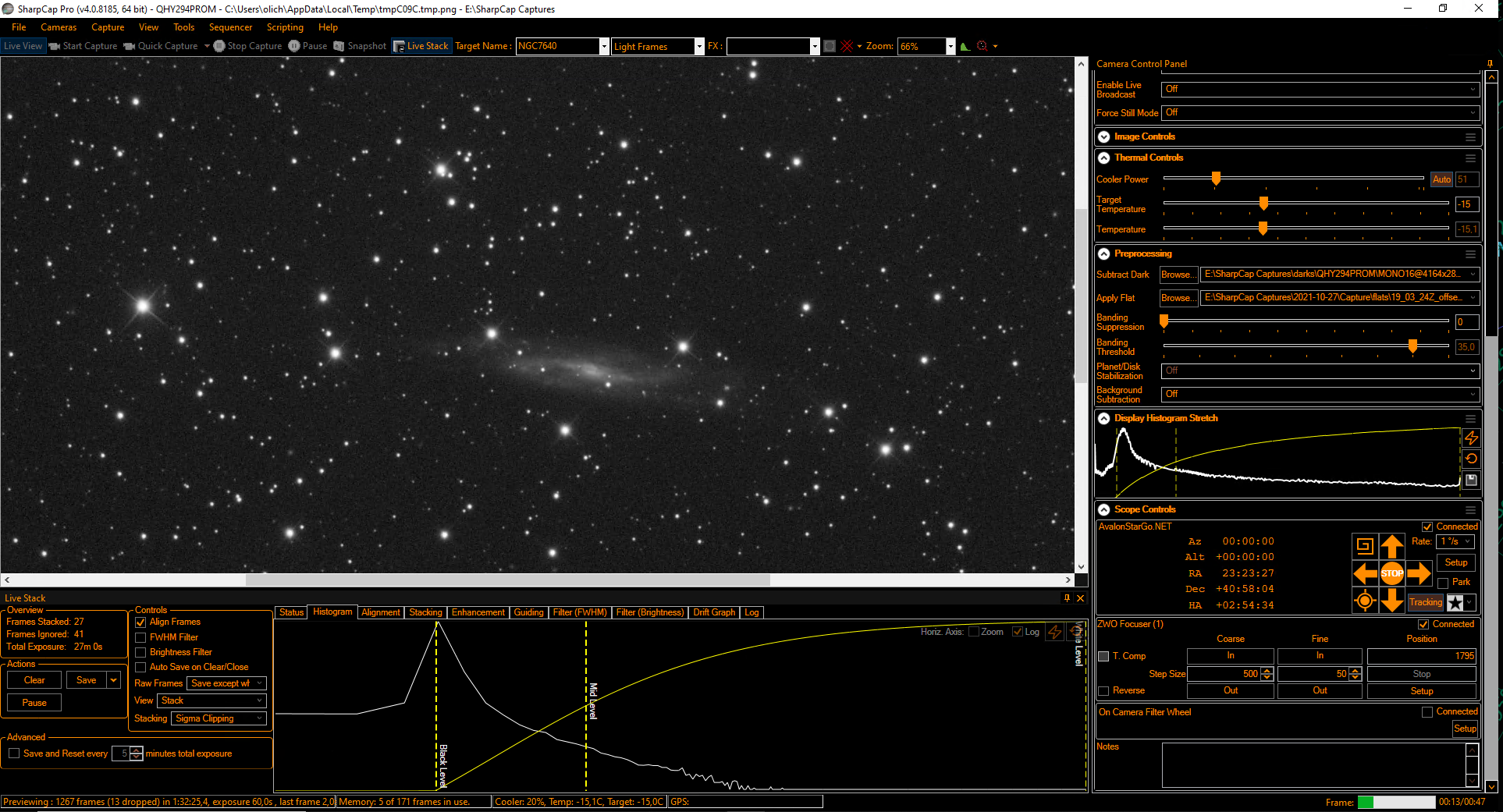1503x812 pixels.
Task: Click the image horizontal scrollbar
Action: pyautogui.click(x=507, y=580)
